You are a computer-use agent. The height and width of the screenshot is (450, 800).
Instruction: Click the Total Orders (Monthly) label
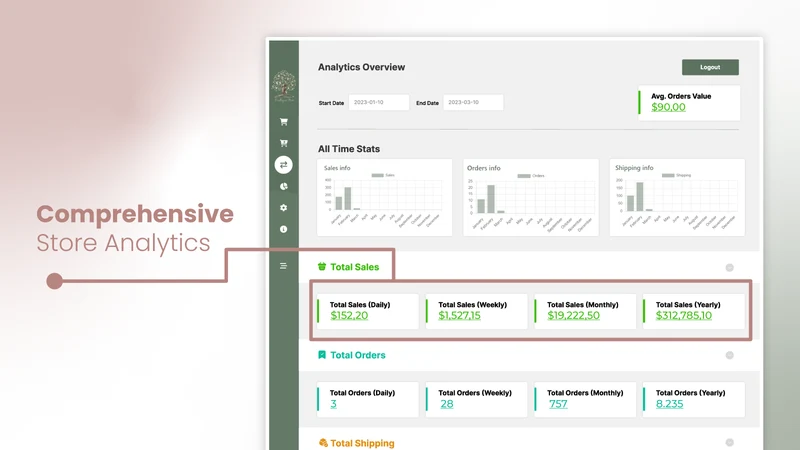point(585,393)
